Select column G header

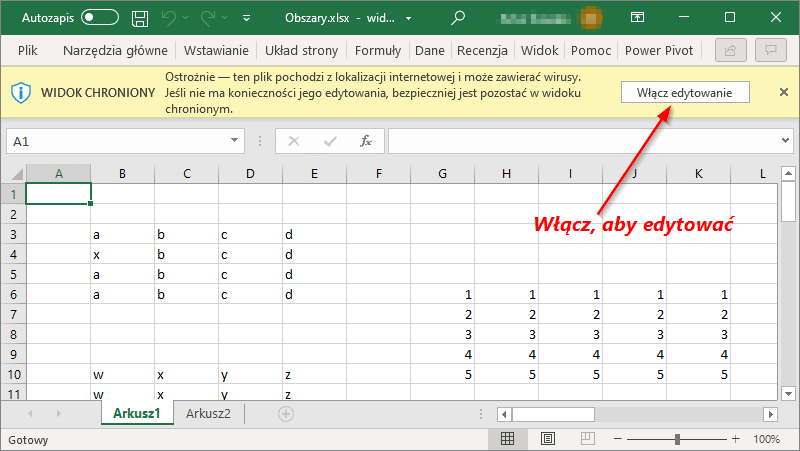[442, 174]
